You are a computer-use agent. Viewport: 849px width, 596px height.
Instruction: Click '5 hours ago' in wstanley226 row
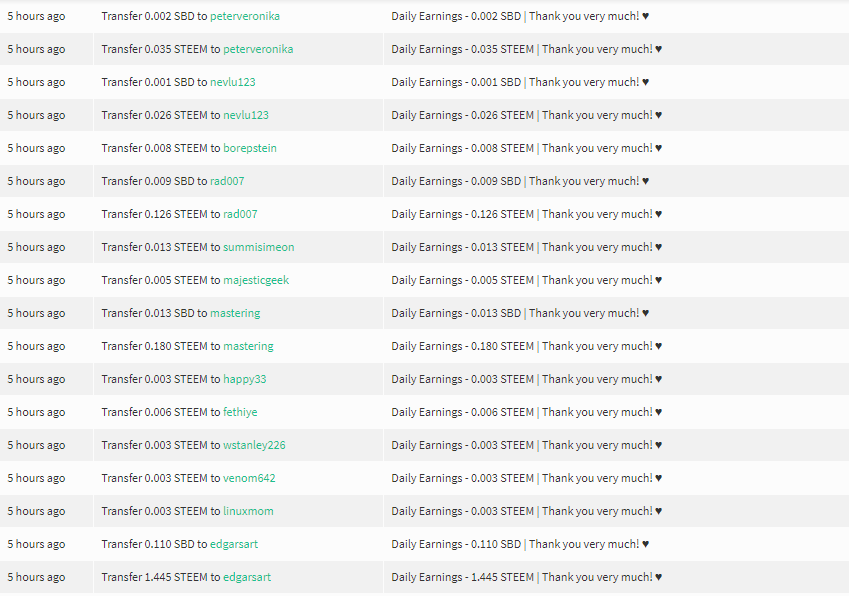coord(36,446)
